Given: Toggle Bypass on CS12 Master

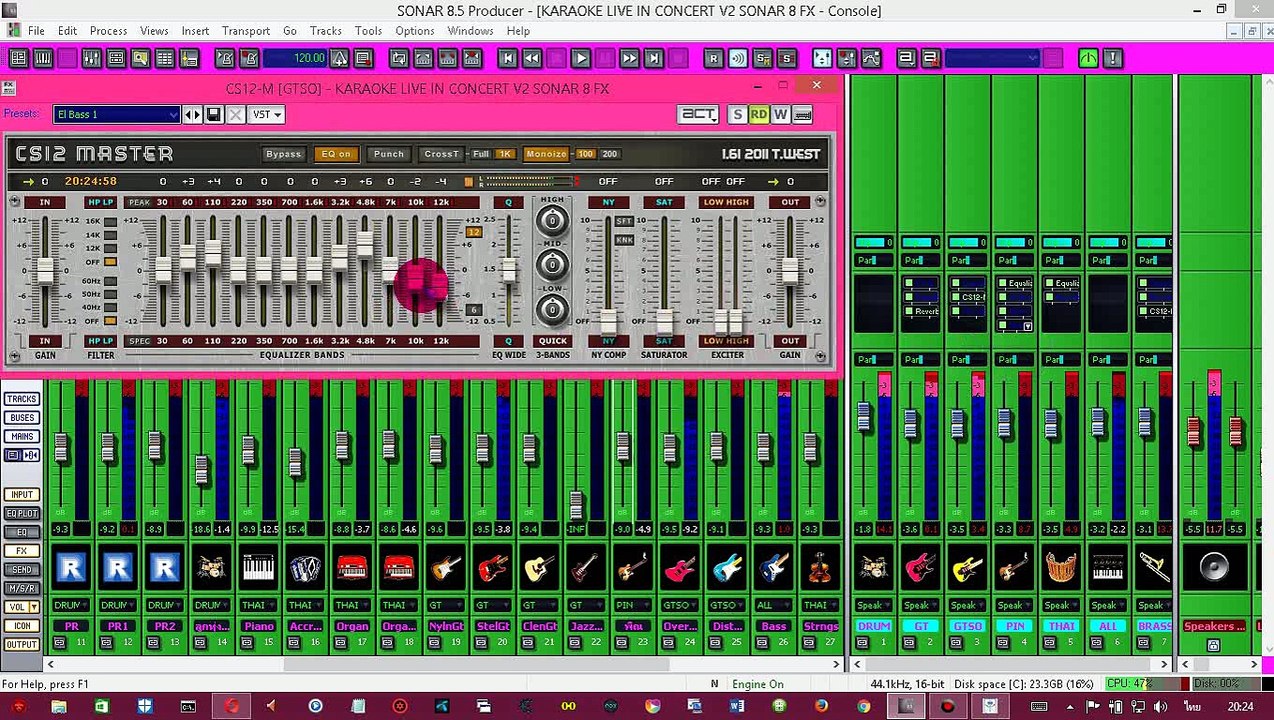Looking at the screenshot, I should tap(283, 154).
